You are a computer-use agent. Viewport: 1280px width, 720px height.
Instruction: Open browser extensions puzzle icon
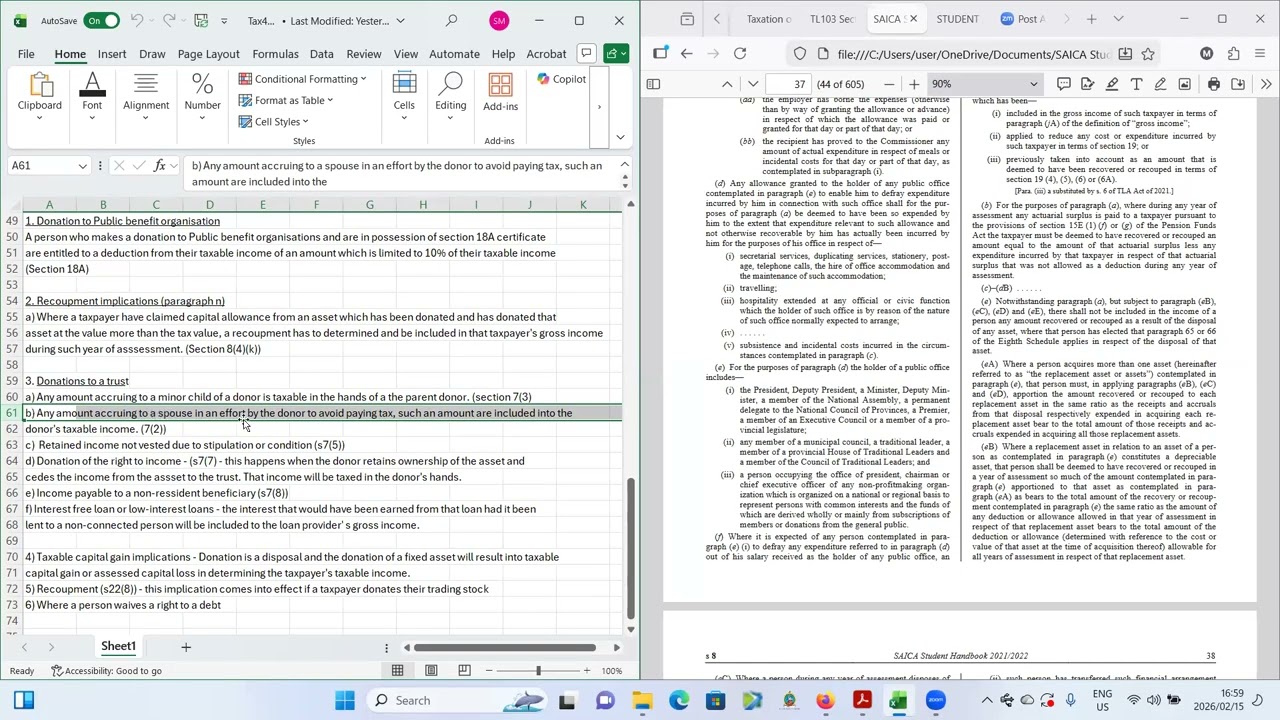click(x=1233, y=54)
